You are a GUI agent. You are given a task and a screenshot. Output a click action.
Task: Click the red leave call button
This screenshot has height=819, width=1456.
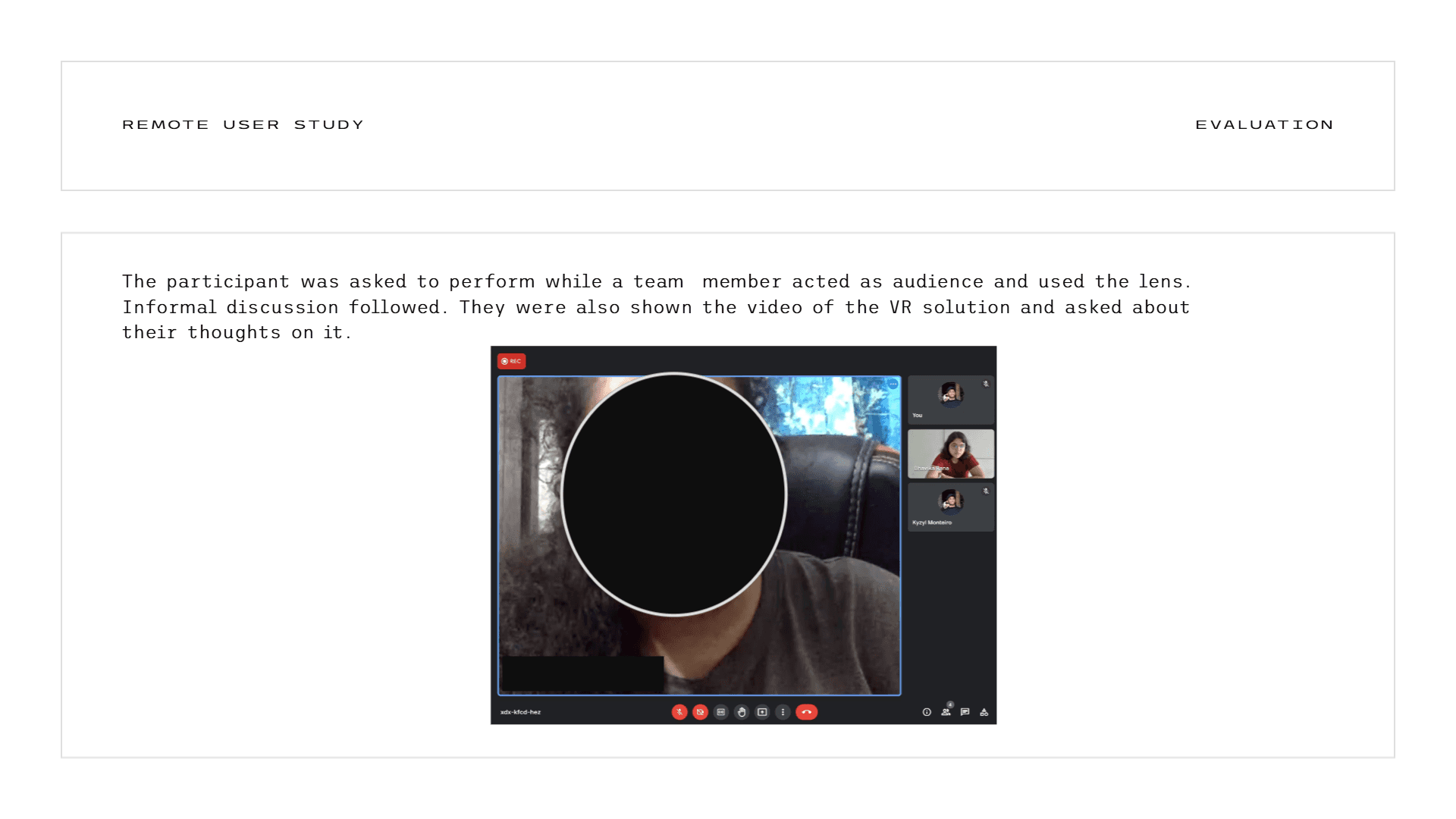pyautogui.click(x=806, y=712)
